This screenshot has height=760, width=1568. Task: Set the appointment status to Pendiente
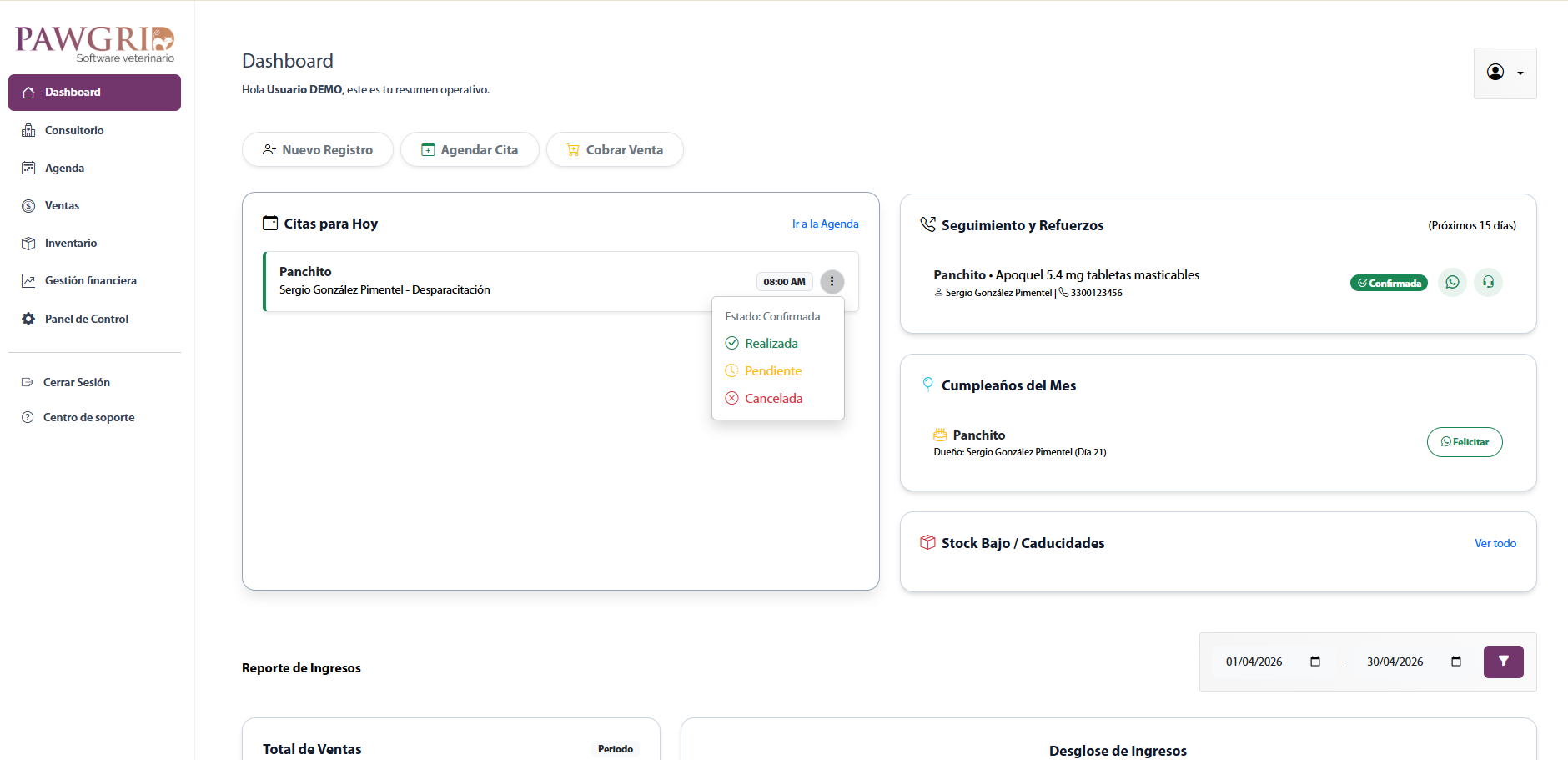(x=772, y=370)
